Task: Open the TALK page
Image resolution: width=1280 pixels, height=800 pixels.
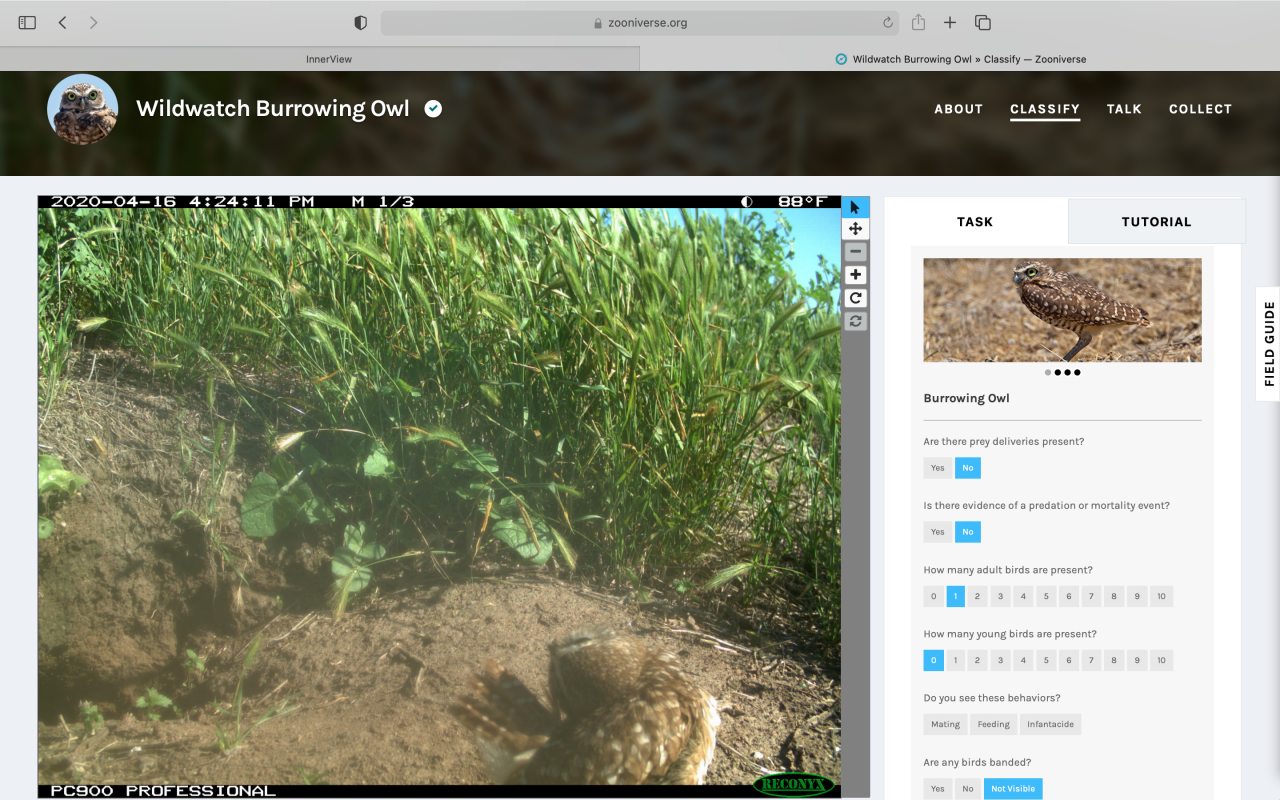Action: pos(1124,109)
